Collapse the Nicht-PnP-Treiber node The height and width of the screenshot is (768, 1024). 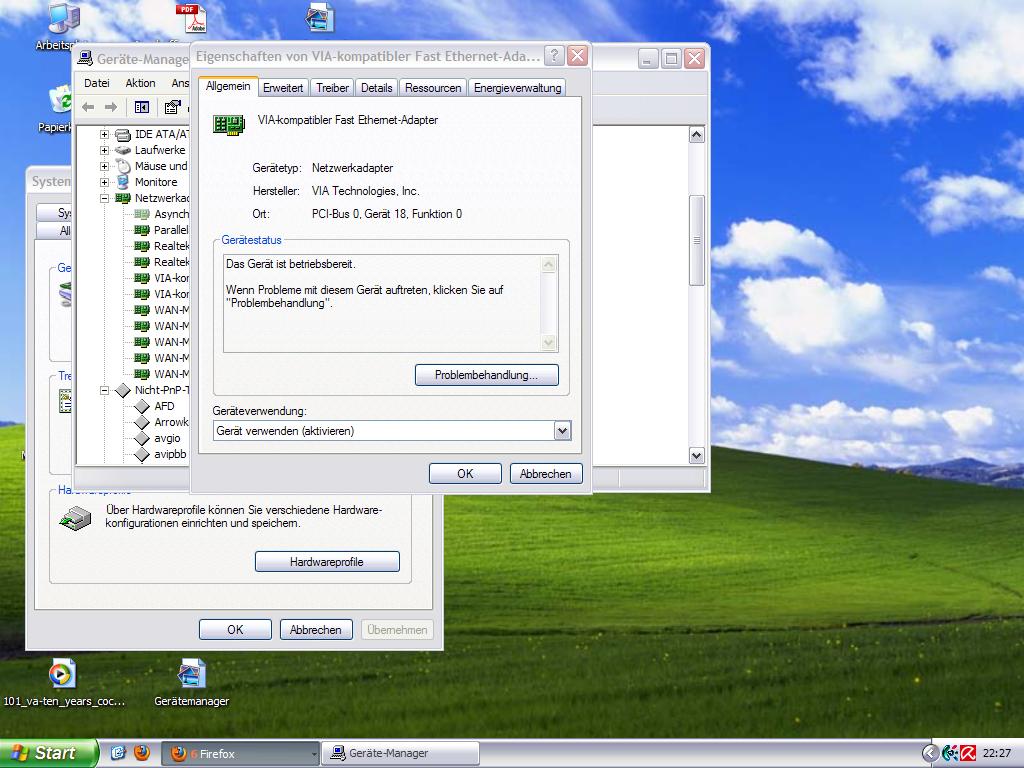click(104, 391)
